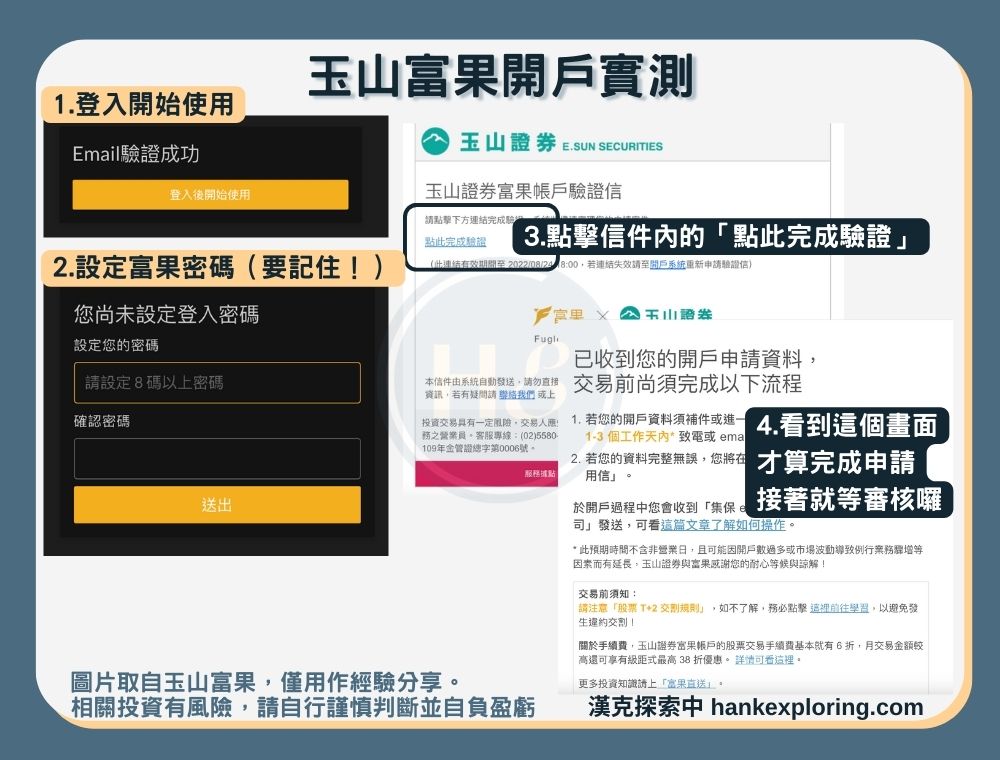Viewport: 1000px width, 760px height.
Task: Click the hankexploring.com site credit
Action: pos(817,707)
